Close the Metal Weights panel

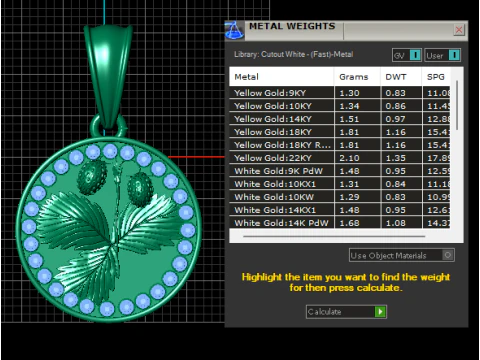459,30
